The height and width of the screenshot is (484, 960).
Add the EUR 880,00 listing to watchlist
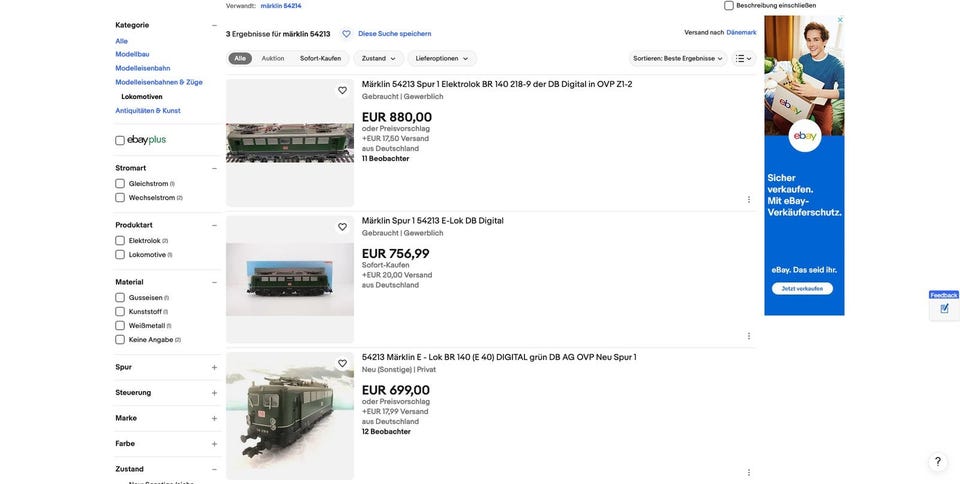[x=342, y=91]
